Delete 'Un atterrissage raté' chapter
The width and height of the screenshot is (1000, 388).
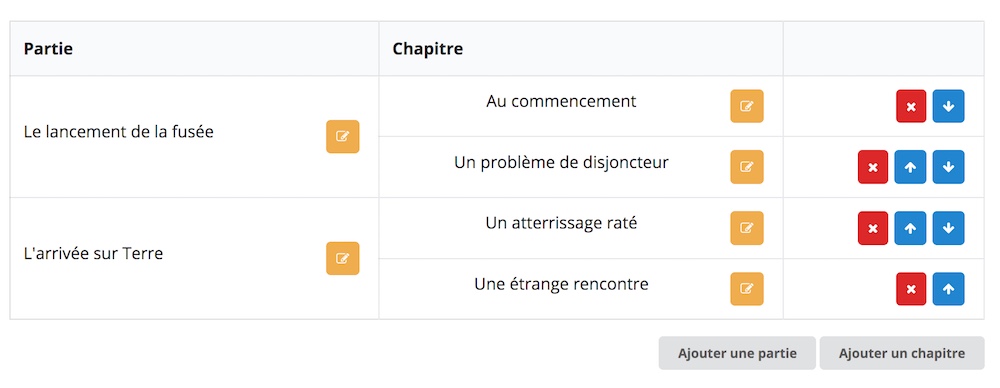(x=873, y=228)
